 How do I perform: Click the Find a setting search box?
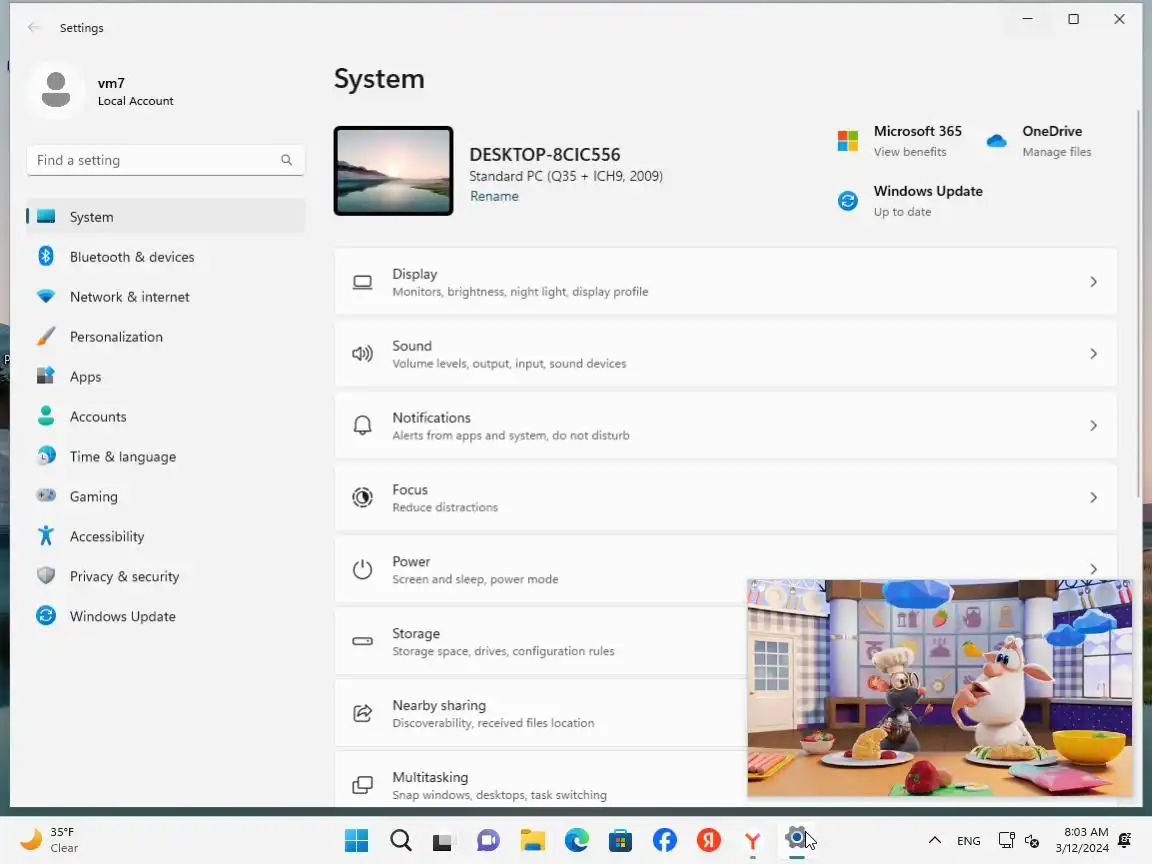165,160
